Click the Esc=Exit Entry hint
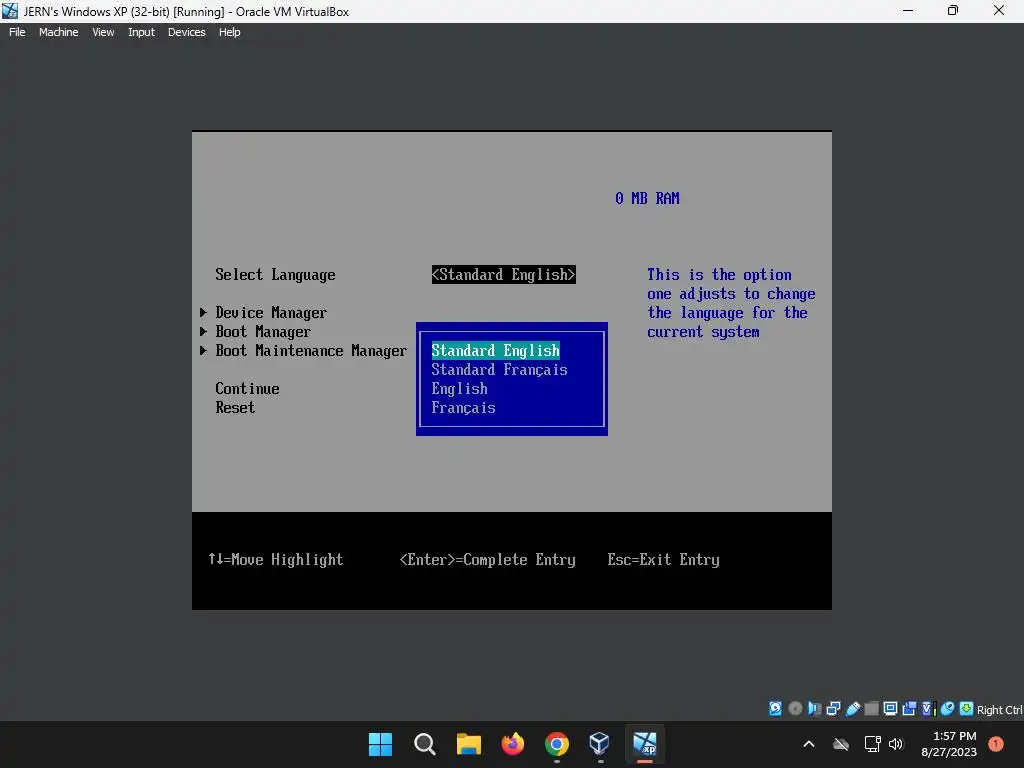The image size is (1024, 768). click(664, 560)
